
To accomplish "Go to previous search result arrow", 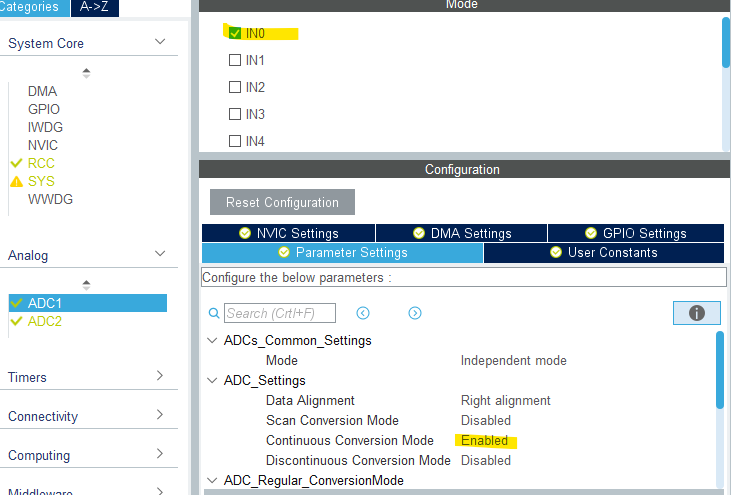I will [x=363, y=313].
